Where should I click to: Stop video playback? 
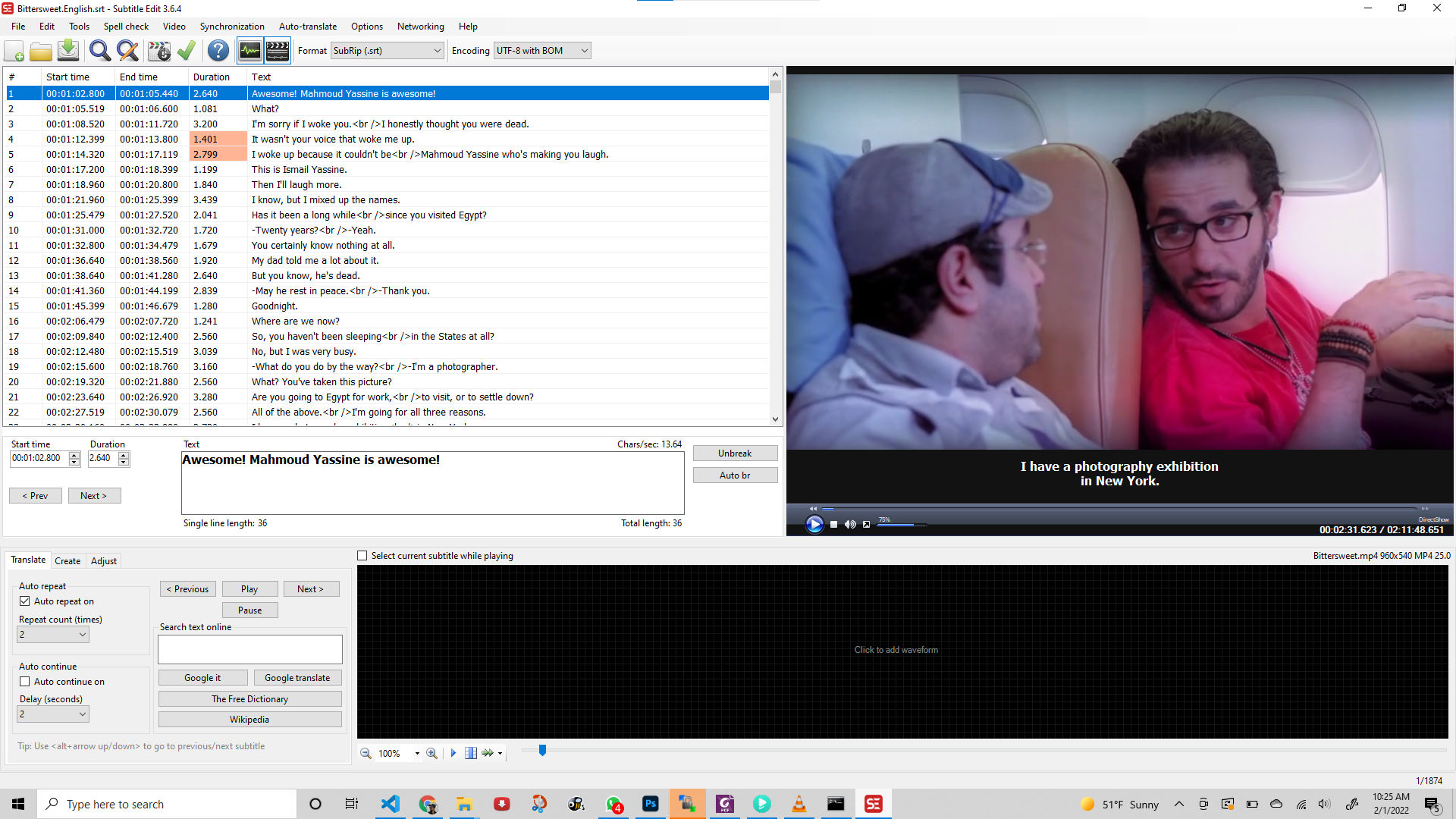point(834,524)
